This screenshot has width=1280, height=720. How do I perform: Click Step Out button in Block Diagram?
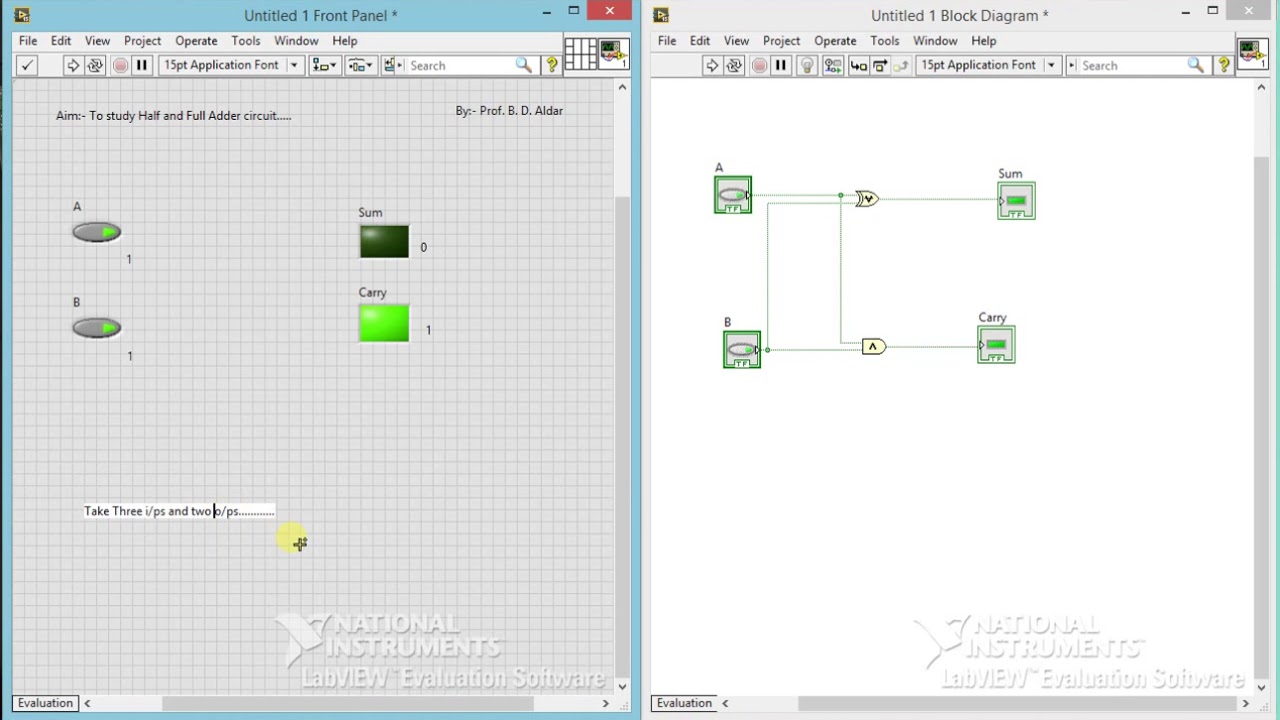[x=900, y=65]
